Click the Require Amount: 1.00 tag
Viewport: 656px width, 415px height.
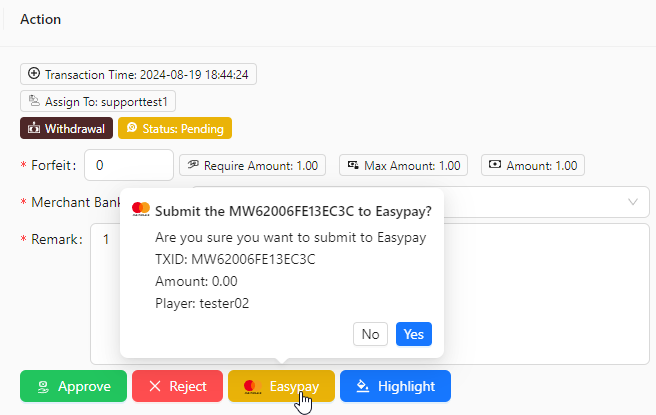[x=253, y=165]
